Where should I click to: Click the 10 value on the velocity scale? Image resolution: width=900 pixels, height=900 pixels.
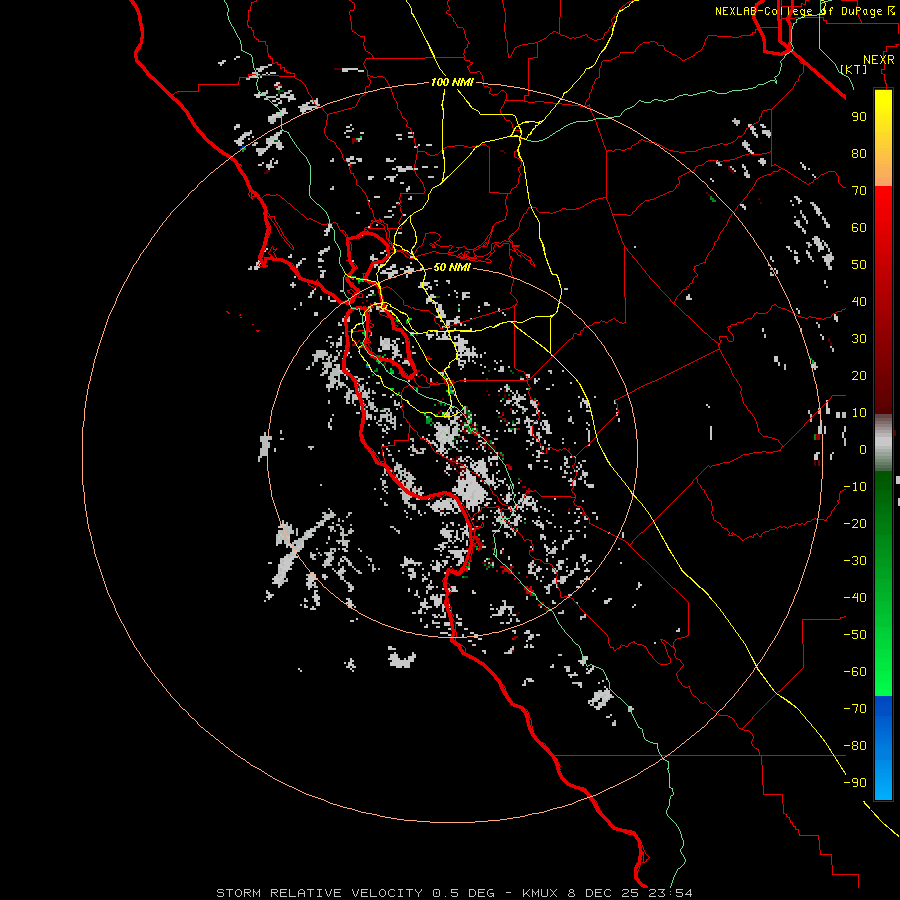859,413
